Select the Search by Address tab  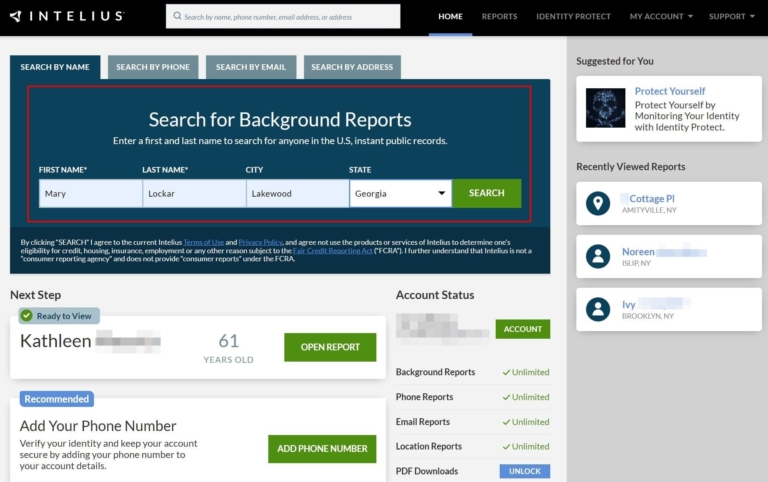click(352, 67)
